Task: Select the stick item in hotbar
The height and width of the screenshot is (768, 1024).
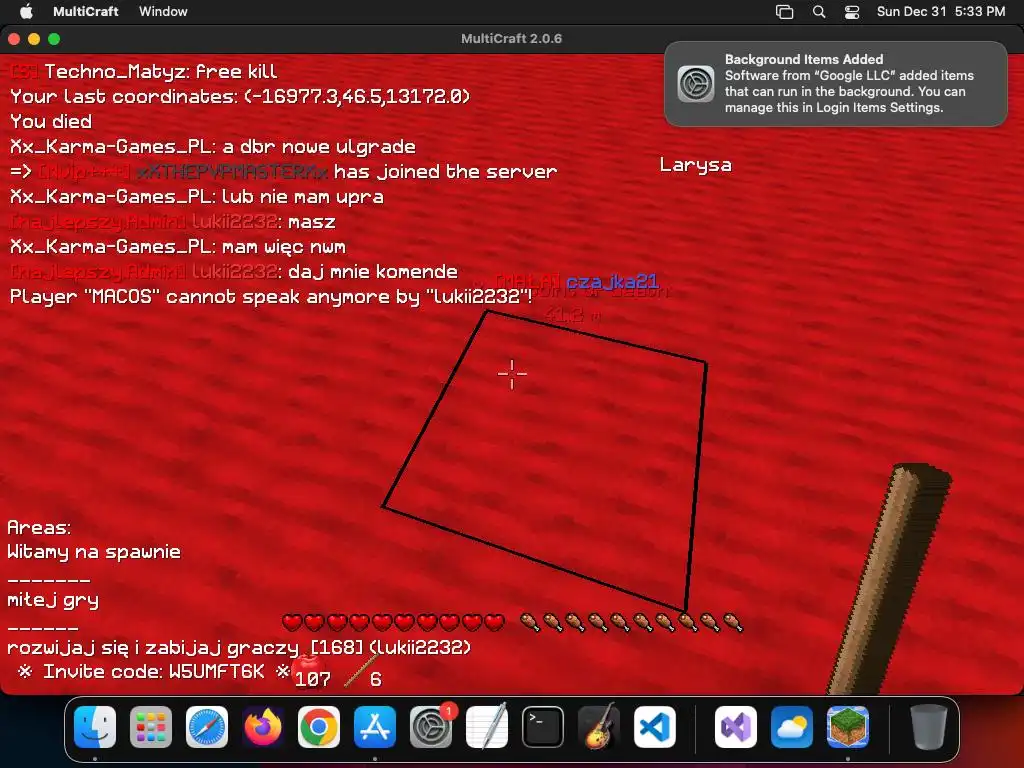Action: click(362, 673)
